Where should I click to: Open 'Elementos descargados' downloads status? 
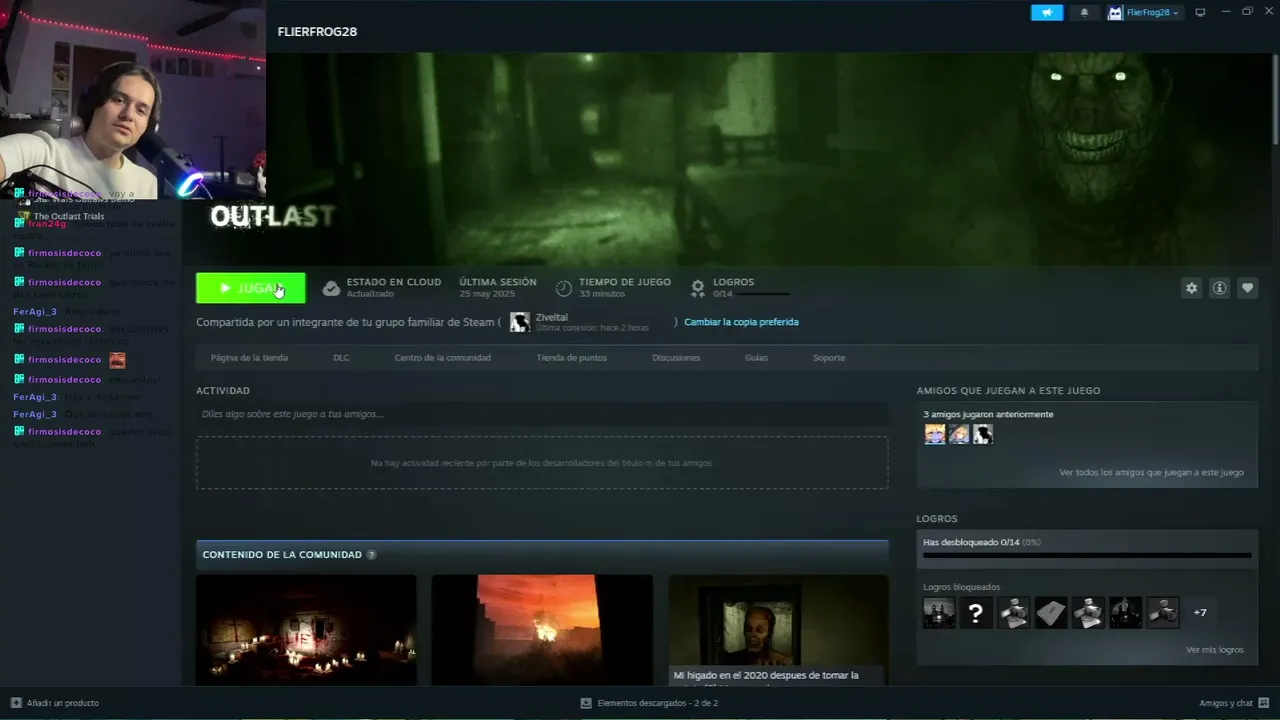[649, 703]
